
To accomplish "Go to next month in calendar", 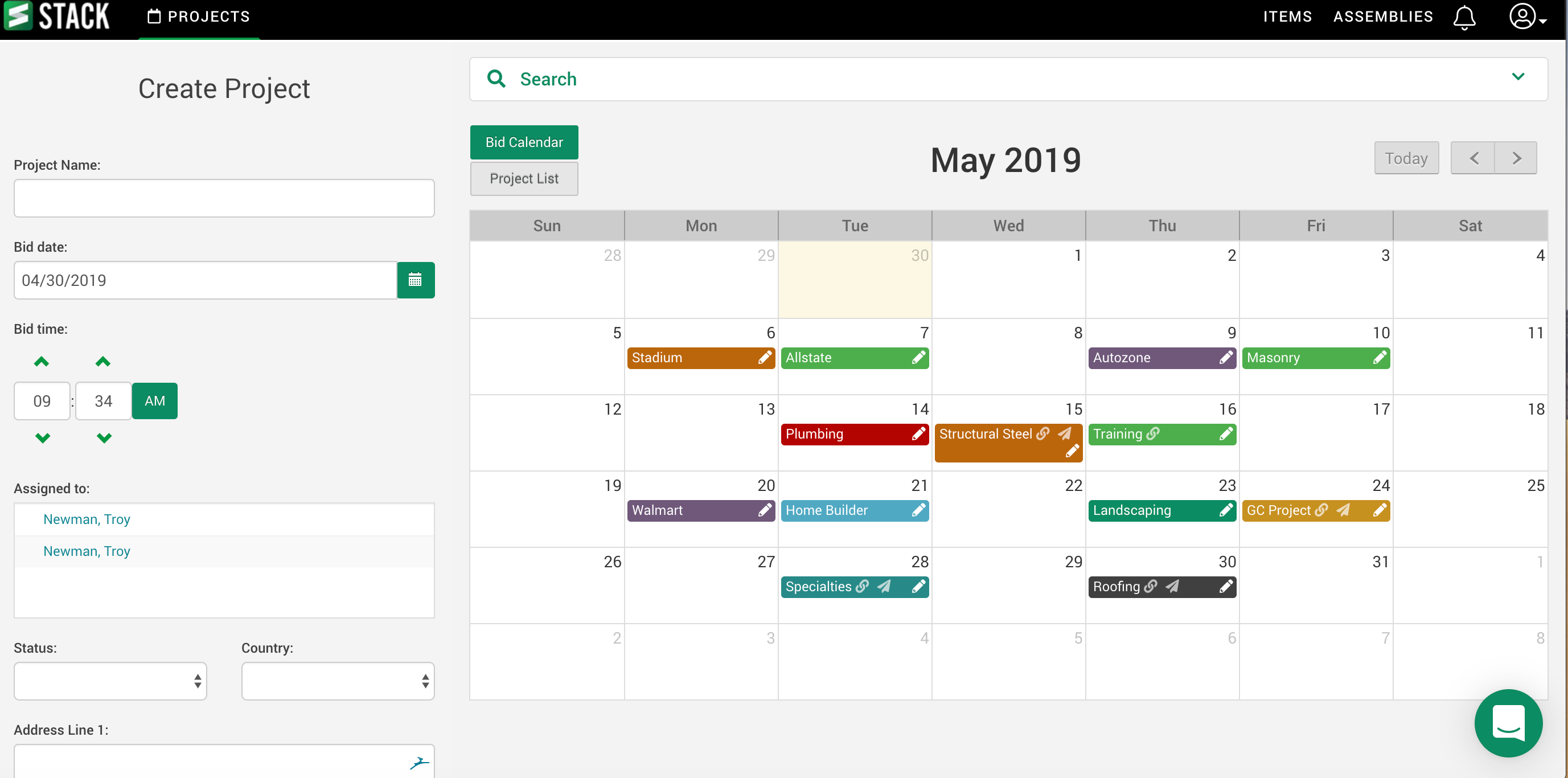I will (1516, 158).
